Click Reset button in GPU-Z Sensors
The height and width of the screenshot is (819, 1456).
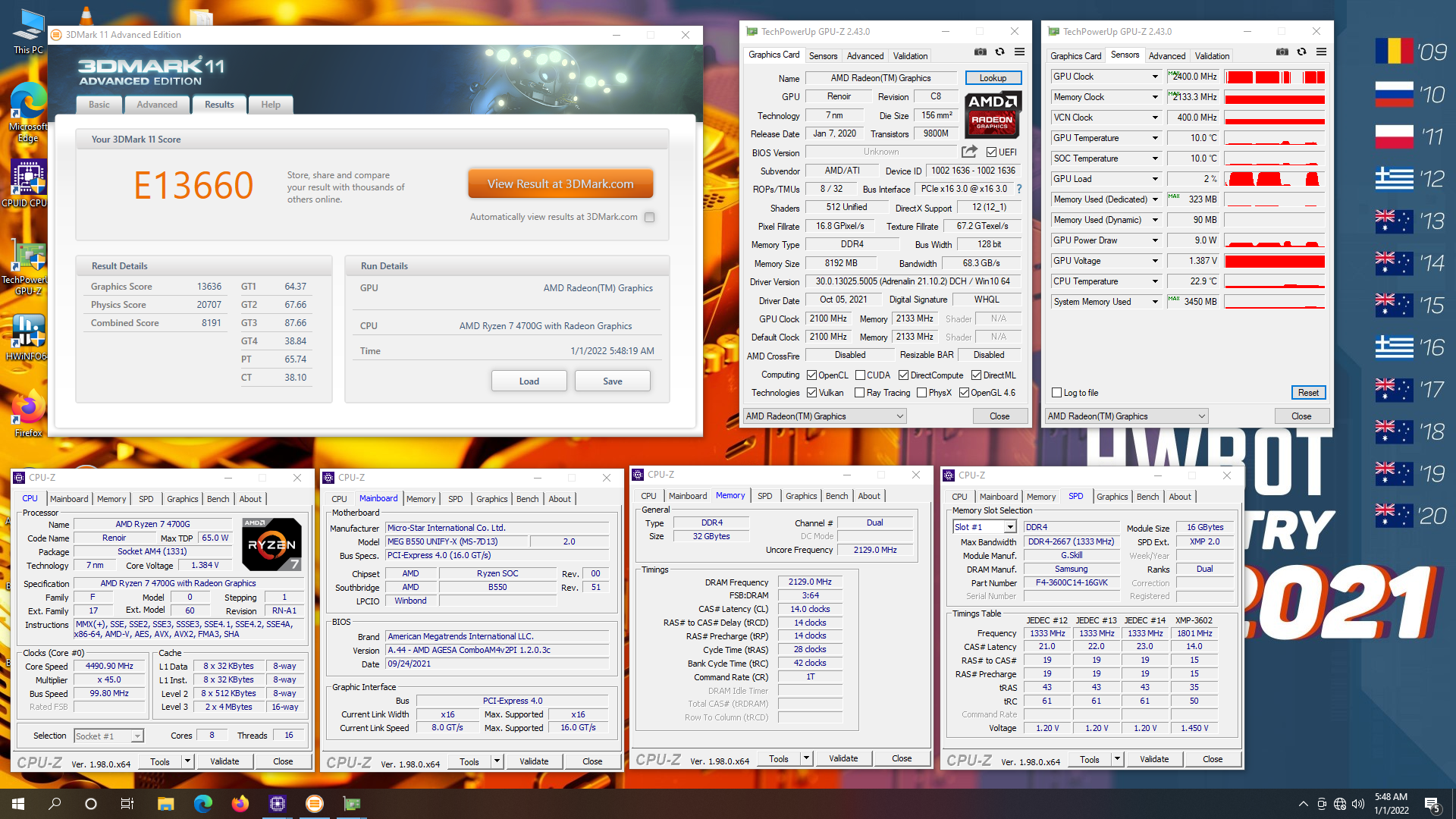pyautogui.click(x=1308, y=393)
